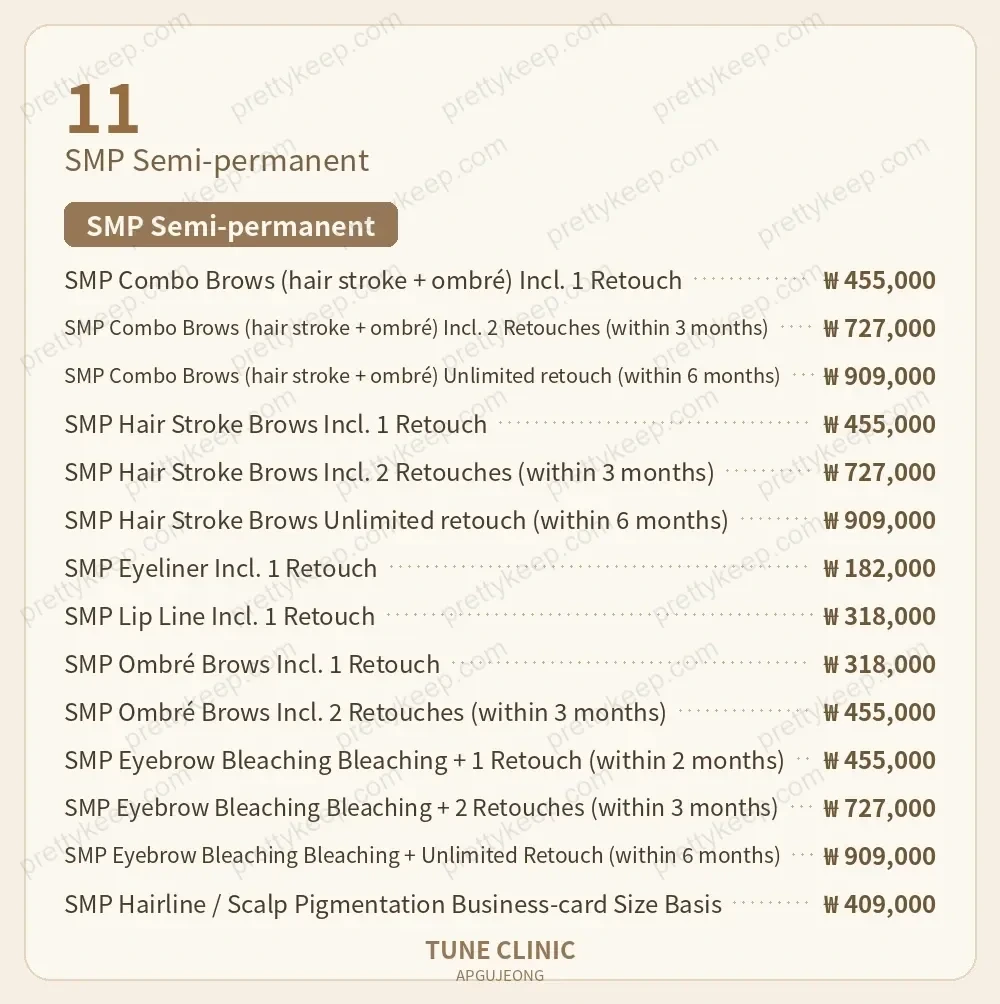Viewport: 1000px width, 1004px height.
Task: Click the SMP Semi-permanent brown badge
Action: pos(230,225)
